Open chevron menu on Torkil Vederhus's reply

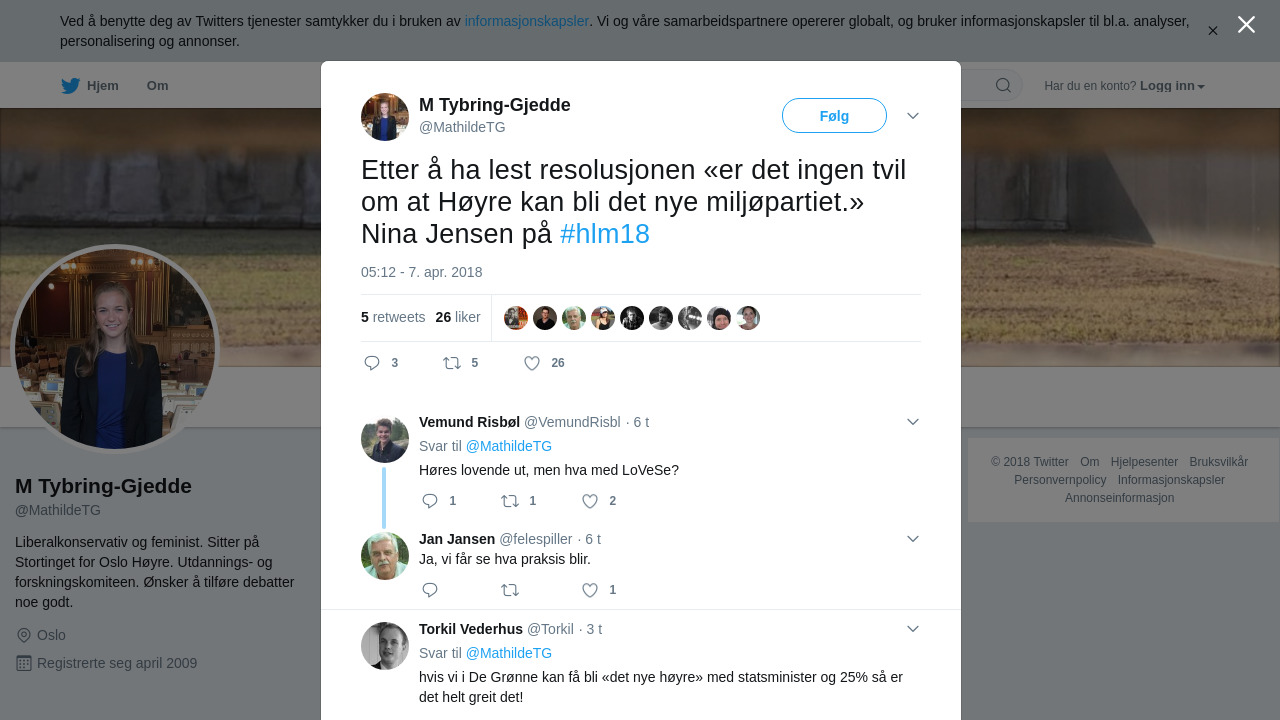coord(913,629)
